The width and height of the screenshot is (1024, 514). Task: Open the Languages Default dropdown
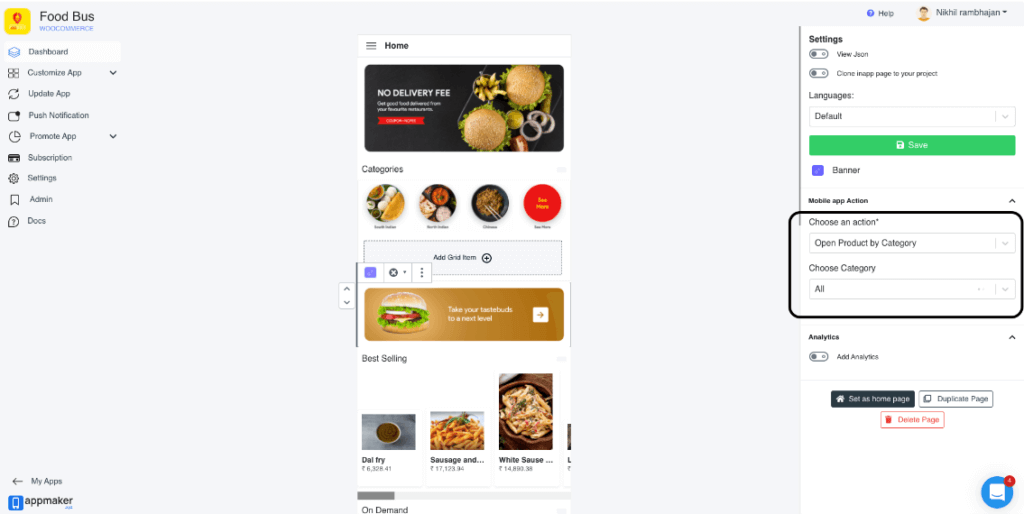click(912, 116)
